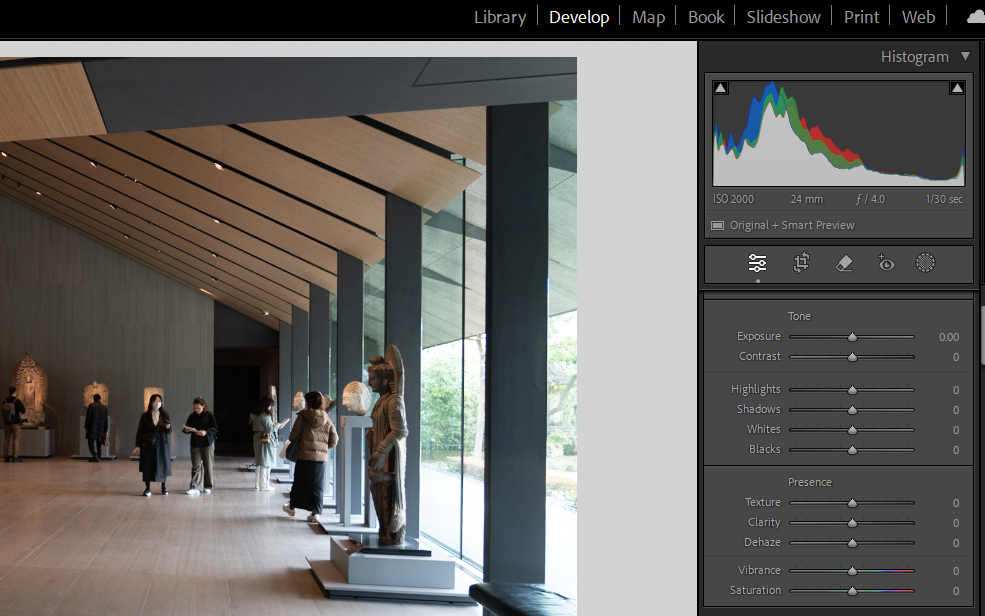Click the Texture value field
The width and height of the screenshot is (985, 616).
(955, 503)
